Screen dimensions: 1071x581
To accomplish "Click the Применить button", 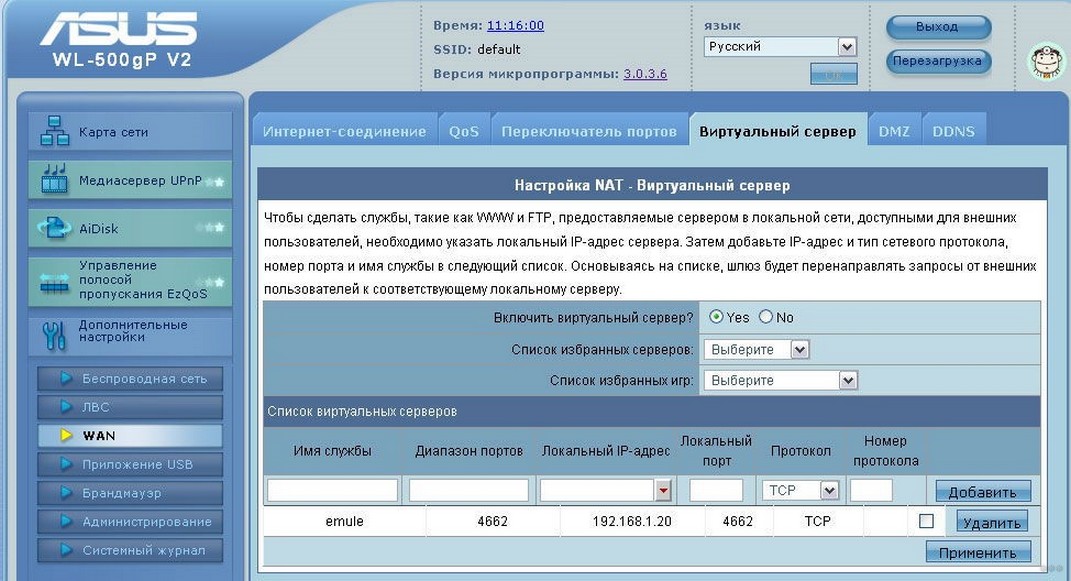I will click(x=977, y=552).
